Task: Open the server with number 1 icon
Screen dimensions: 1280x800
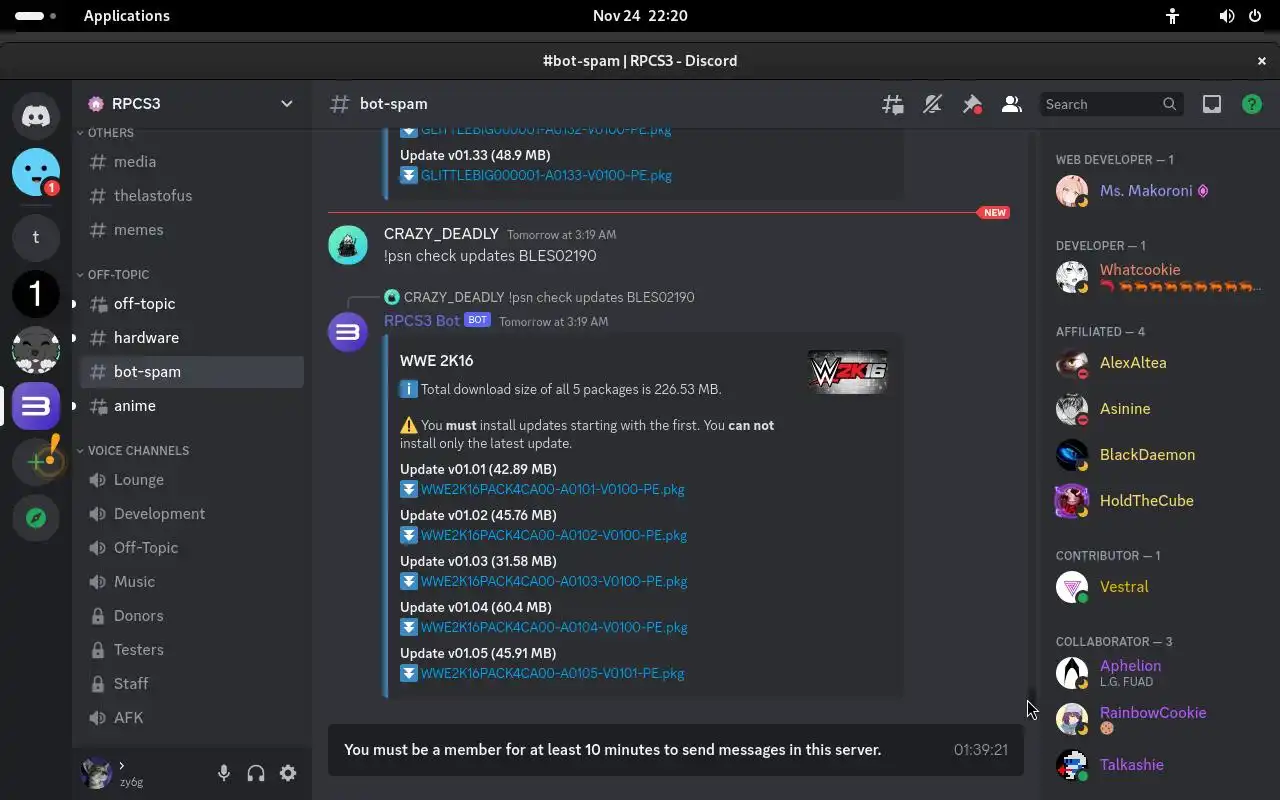Action: [x=36, y=294]
